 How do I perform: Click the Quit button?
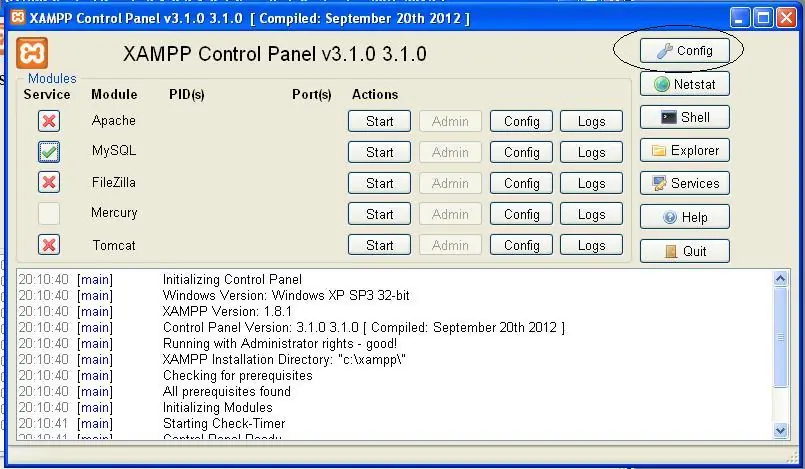pos(684,251)
